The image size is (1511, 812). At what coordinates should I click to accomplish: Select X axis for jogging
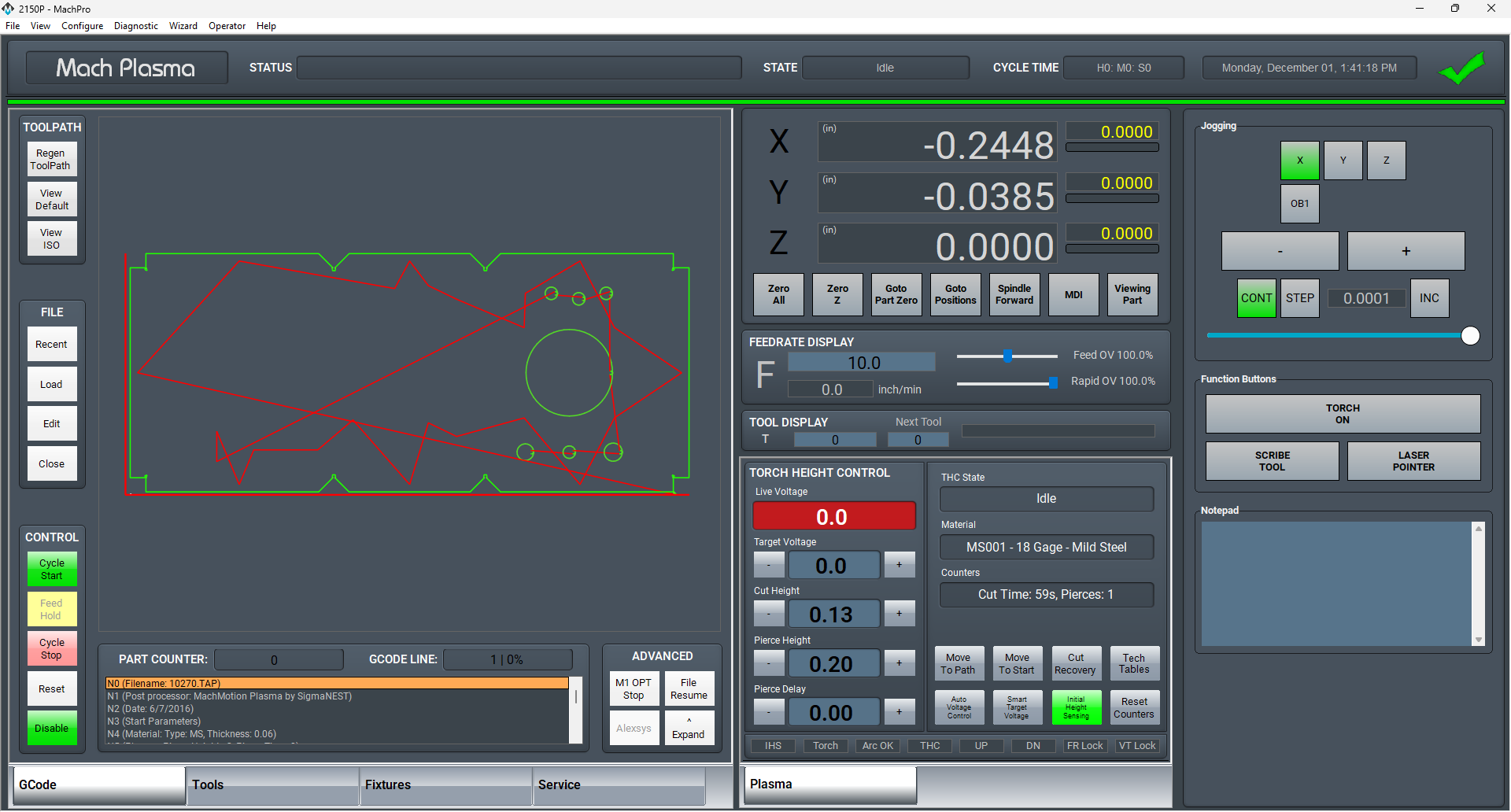pos(1299,161)
